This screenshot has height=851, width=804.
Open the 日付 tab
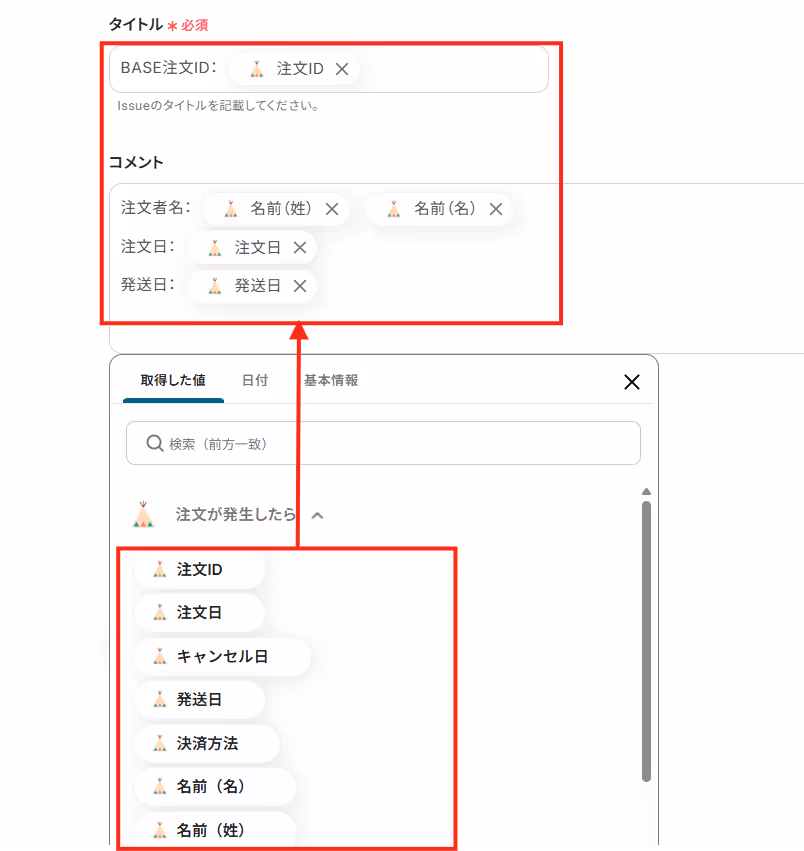coord(255,380)
